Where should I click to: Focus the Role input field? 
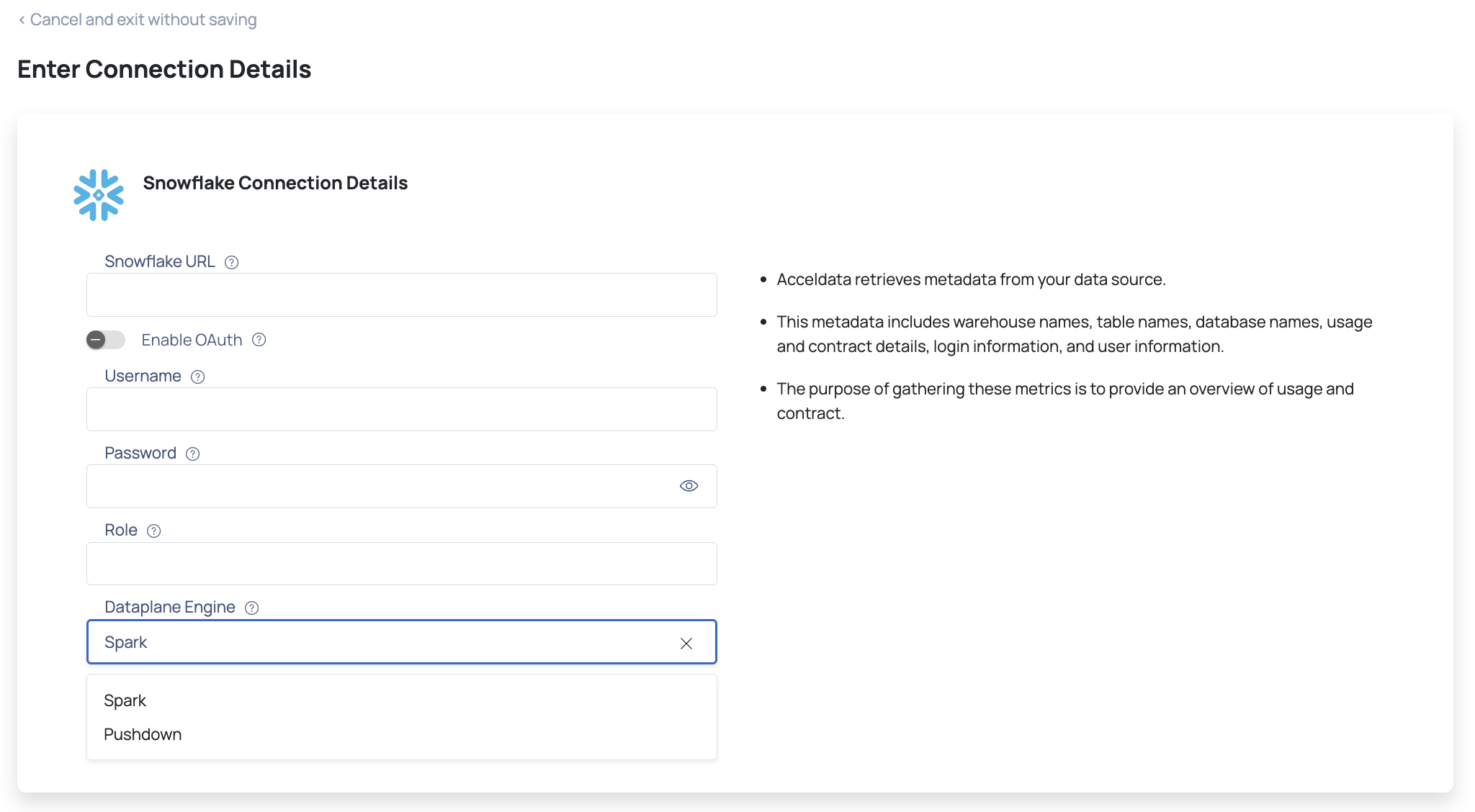click(x=401, y=563)
